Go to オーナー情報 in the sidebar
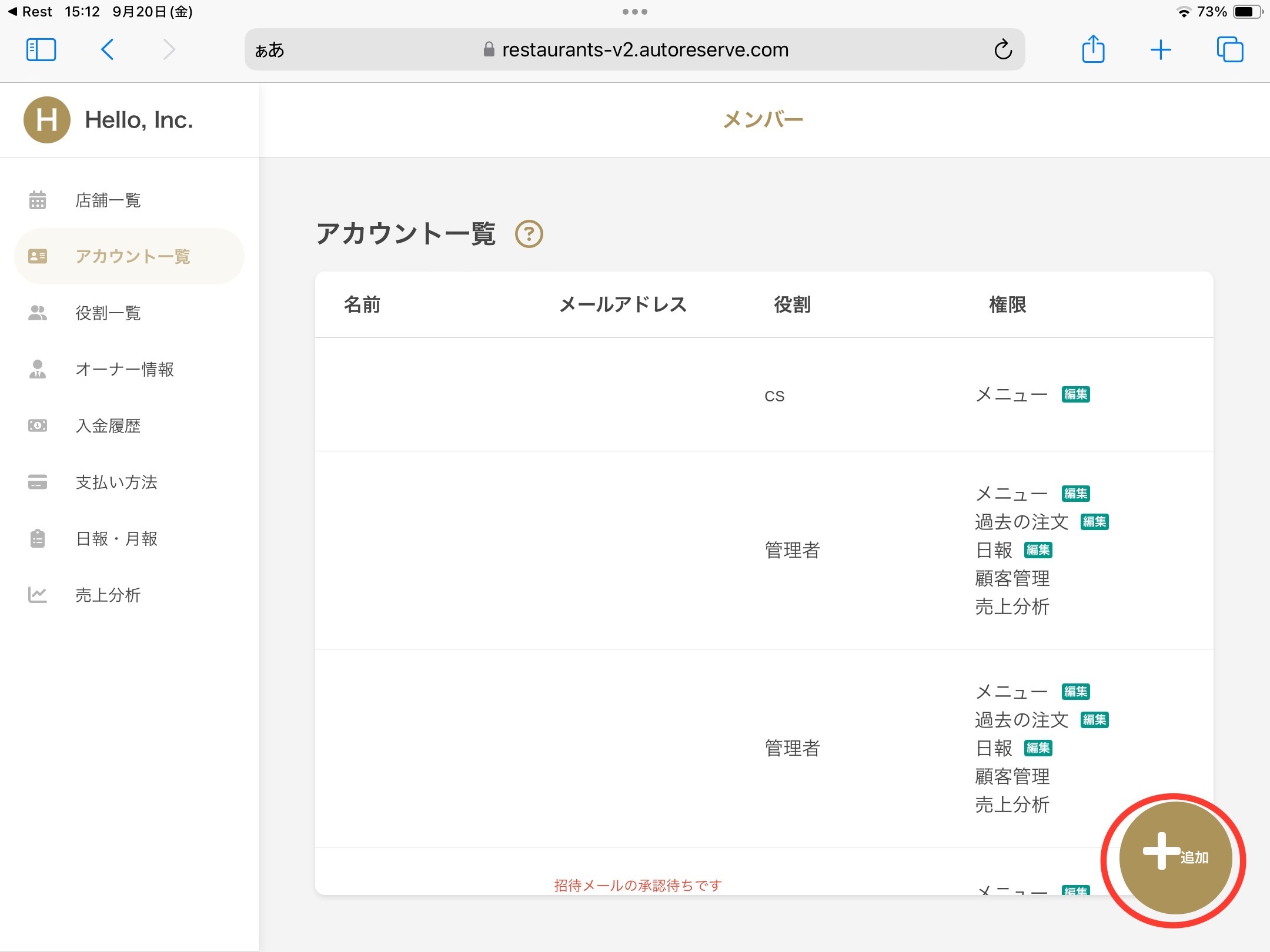This screenshot has width=1270, height=952. 125,370
